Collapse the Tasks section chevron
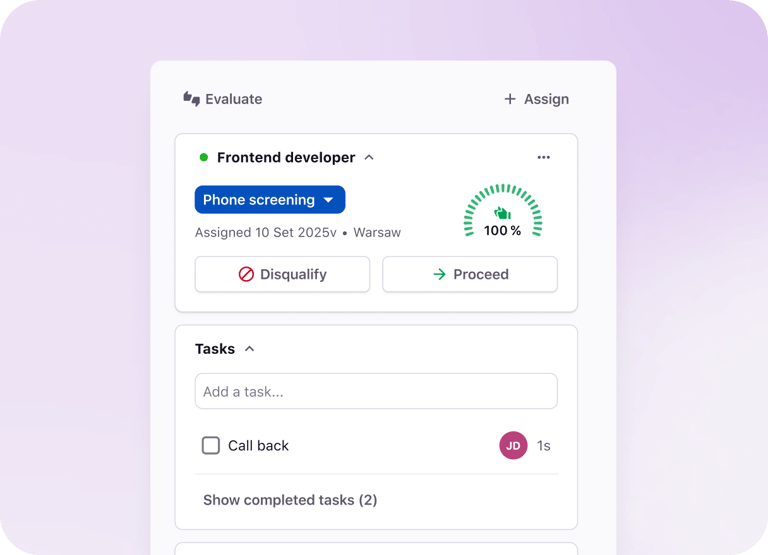This screenshot has width=768, height=555. click(250, 349)
